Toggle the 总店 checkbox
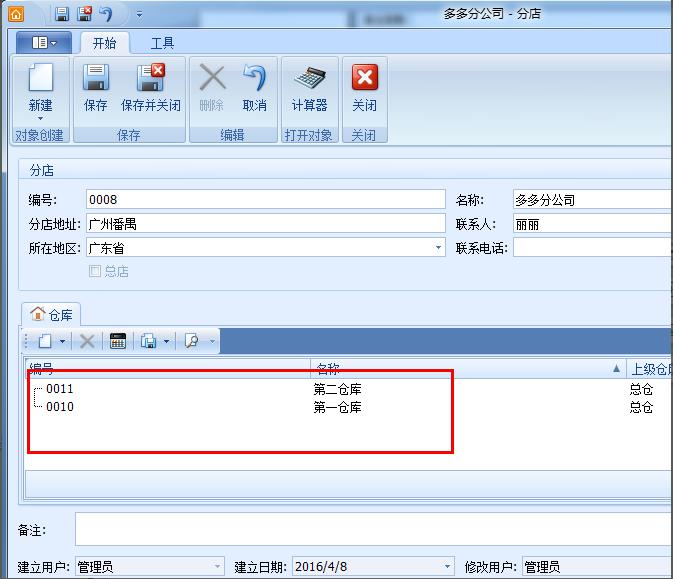The height and width of the screenshot is (579, 673). coord(95,271)
